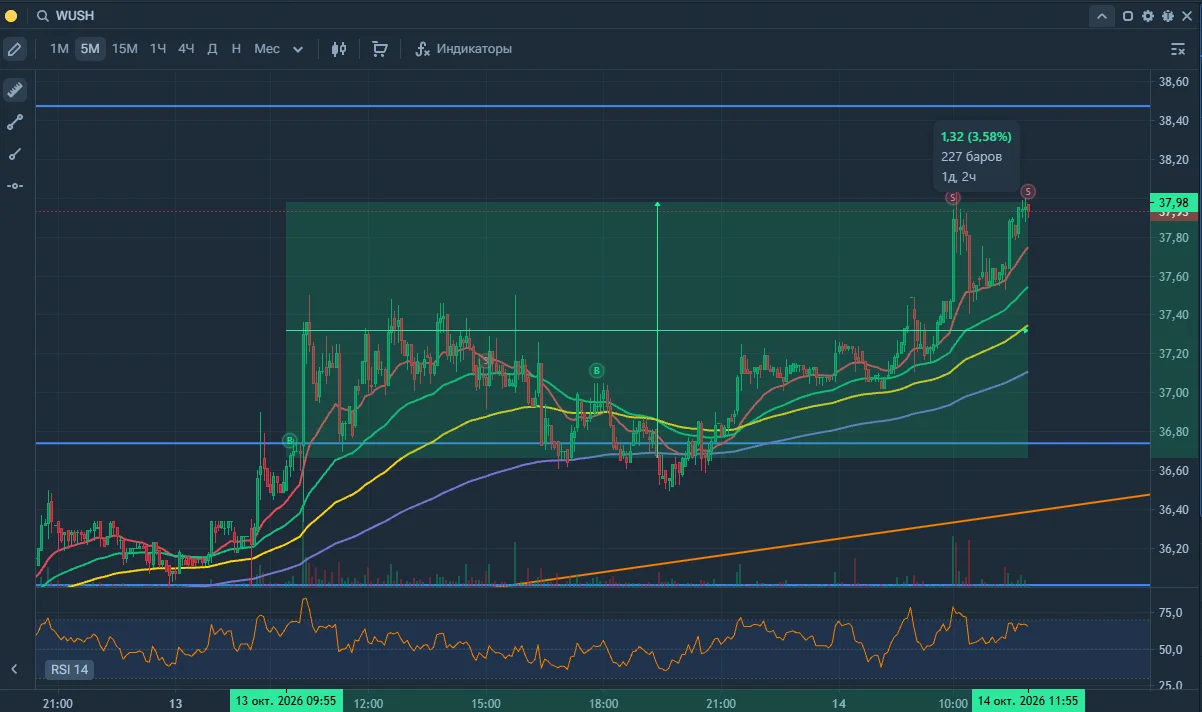The image size is (1202, 712).
Task: Click the yellow circle link indicator
Action: [11, 16]
